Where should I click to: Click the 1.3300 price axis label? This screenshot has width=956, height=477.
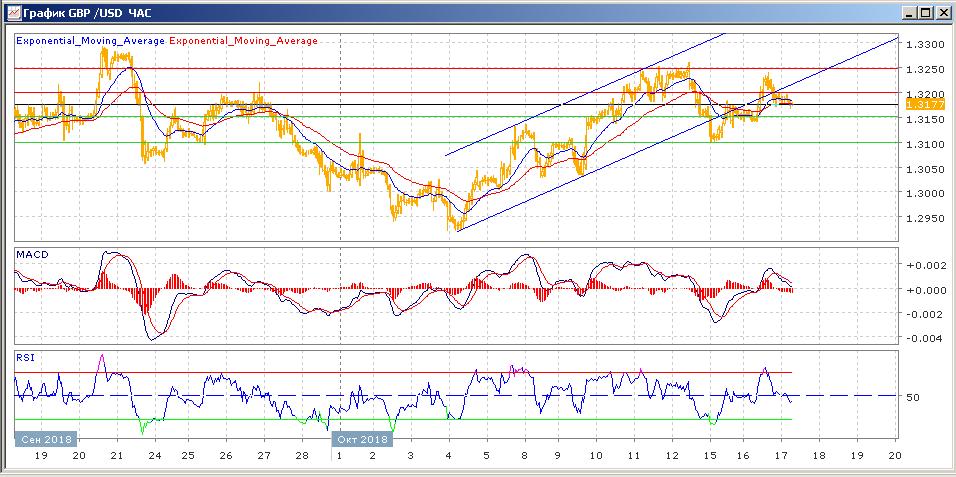(925, 45)
